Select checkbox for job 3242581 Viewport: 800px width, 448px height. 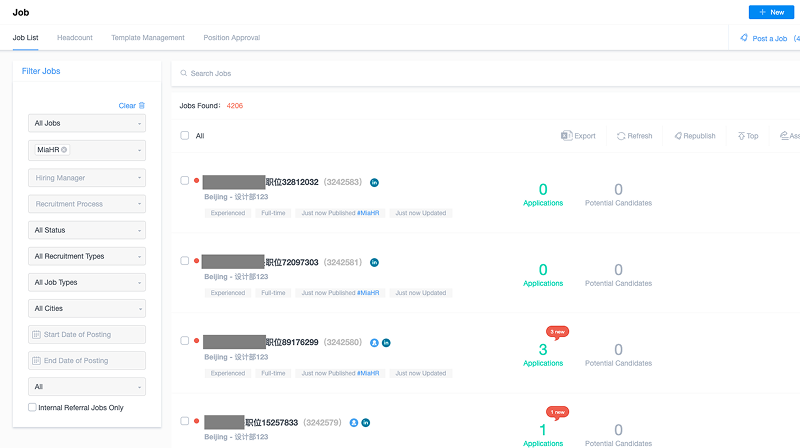pyautogui.click(x=184, y=261)
